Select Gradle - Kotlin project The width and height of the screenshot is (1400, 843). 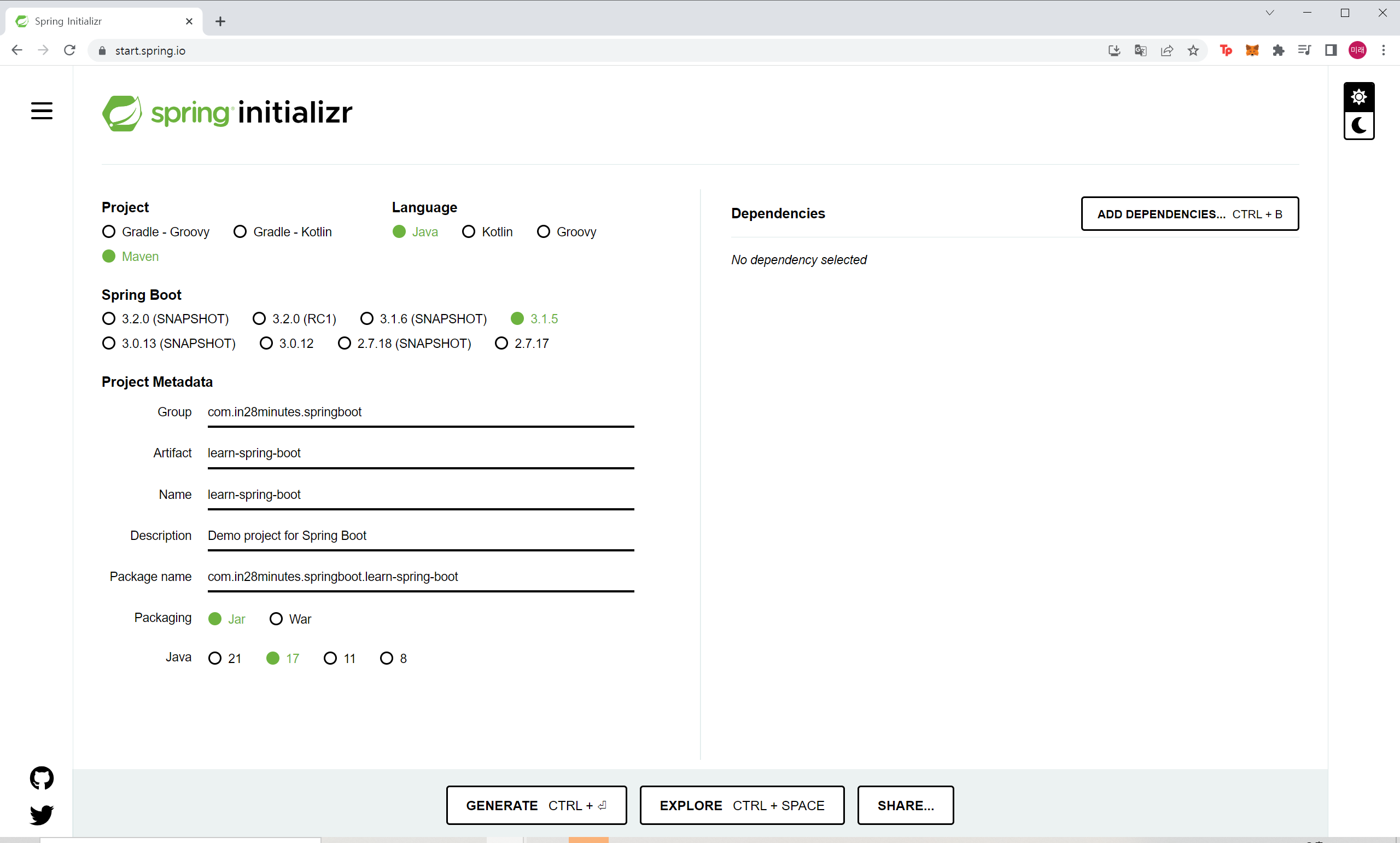pos(283,232)
